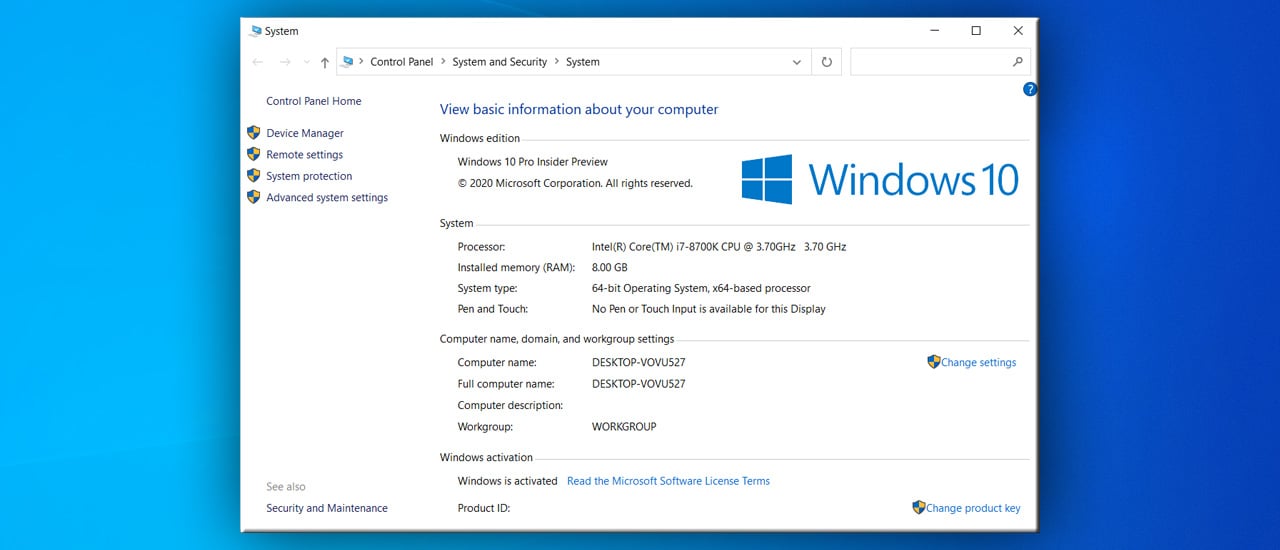Refresh the System page

[826, 62]
